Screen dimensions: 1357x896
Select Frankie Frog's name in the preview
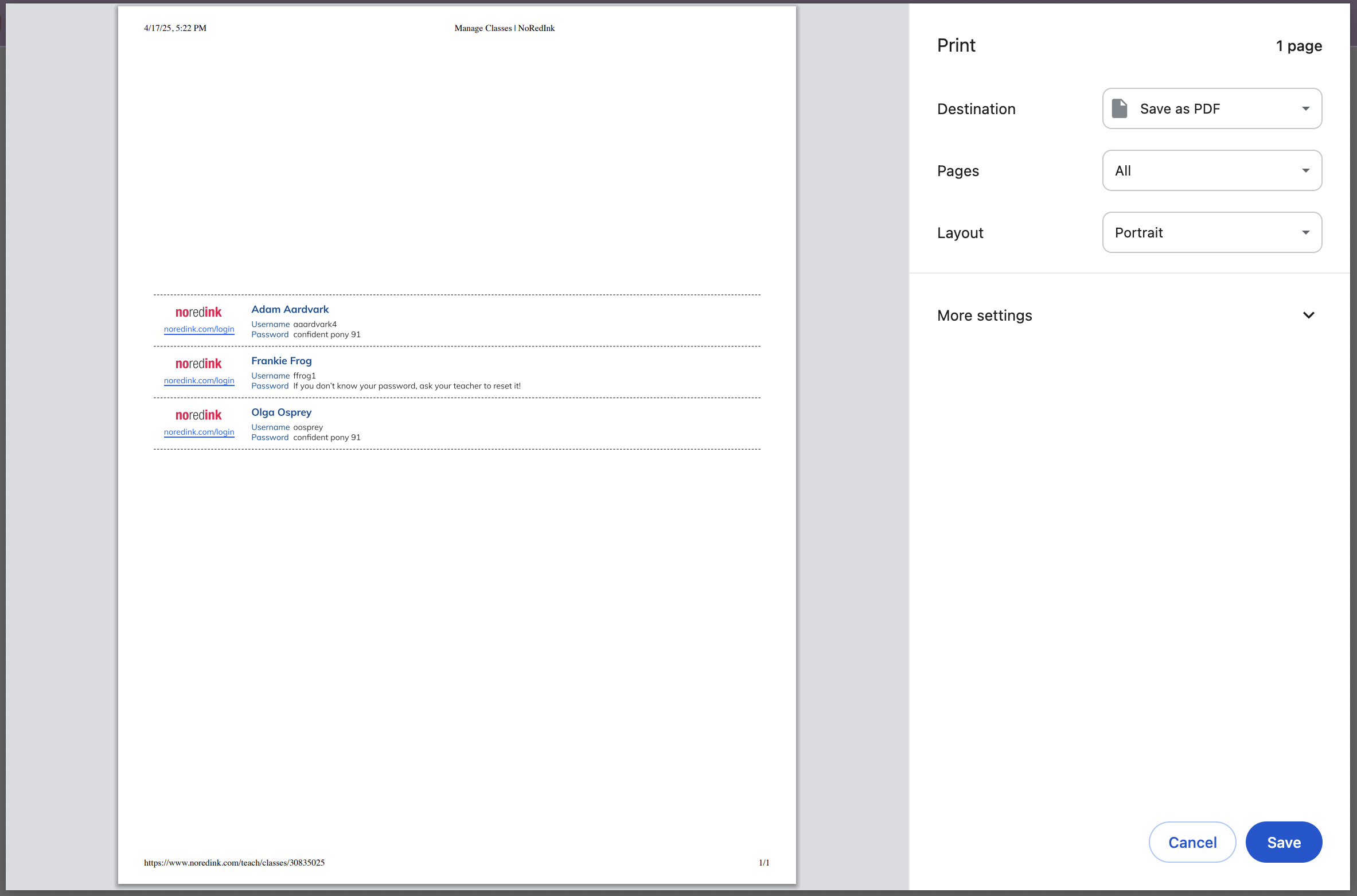click(281, 360)
